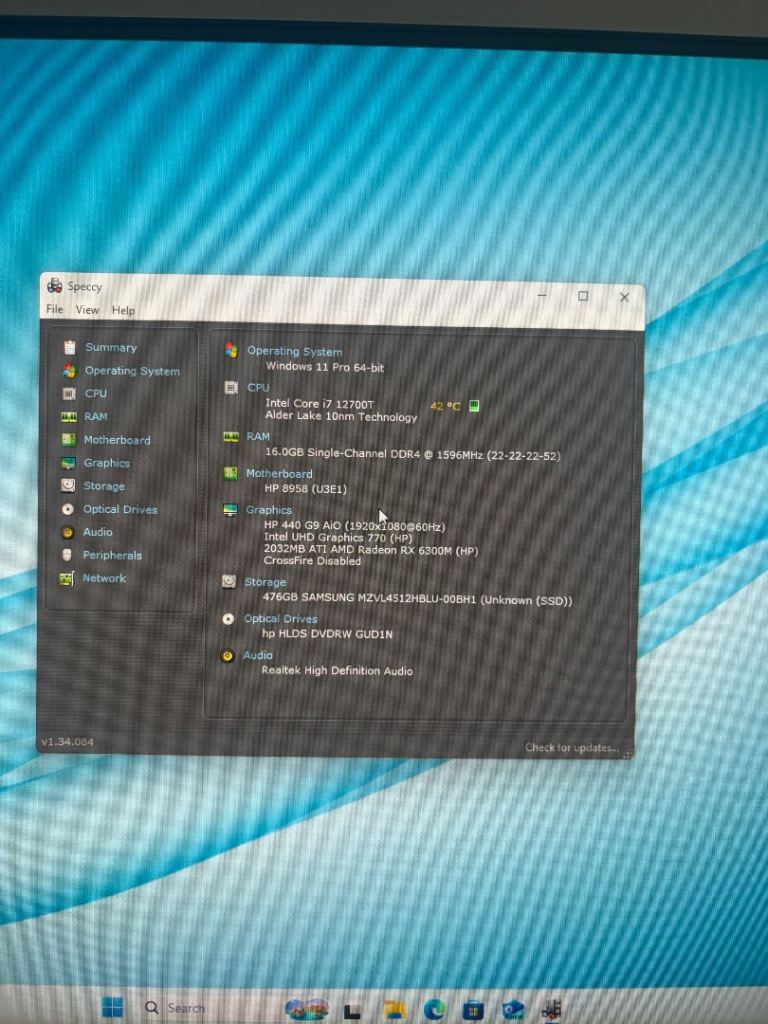Click the HP 8958 (U3E1) motherboard text
The width and height of the screenshot is (768, 1024).
(x=306, y=488)
